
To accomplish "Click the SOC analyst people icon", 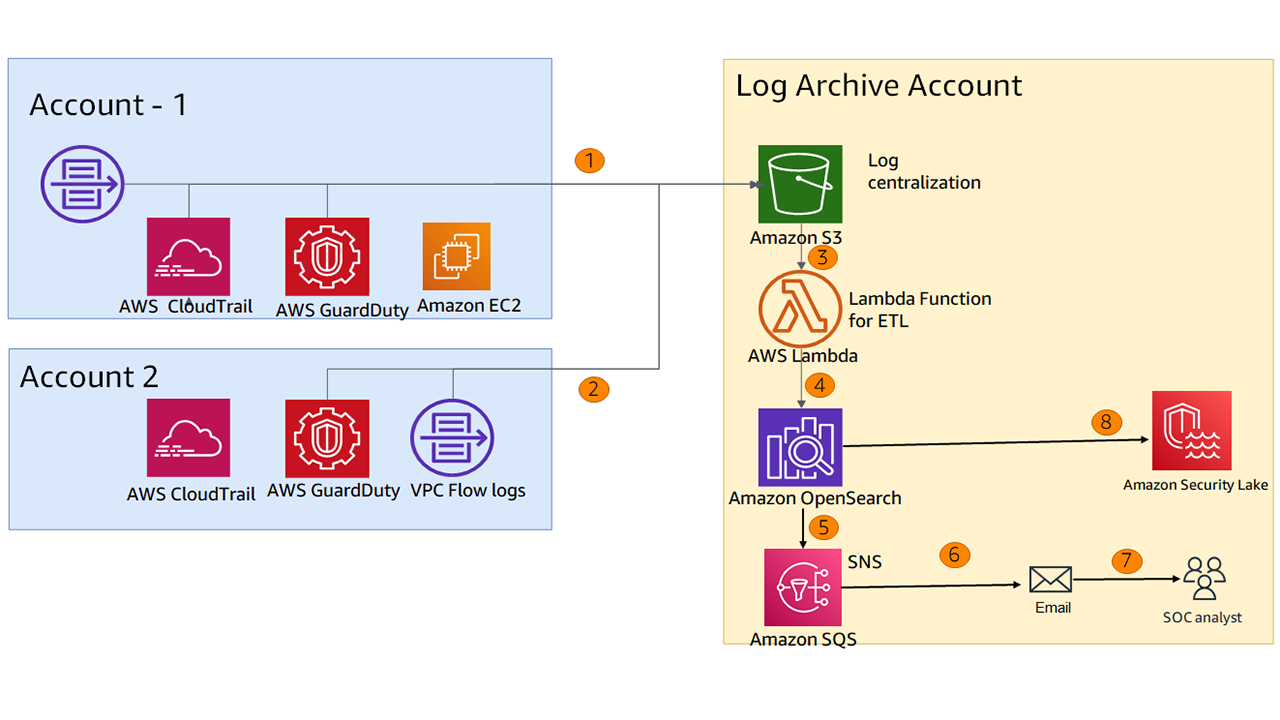I will click(x=1203, y=578).
